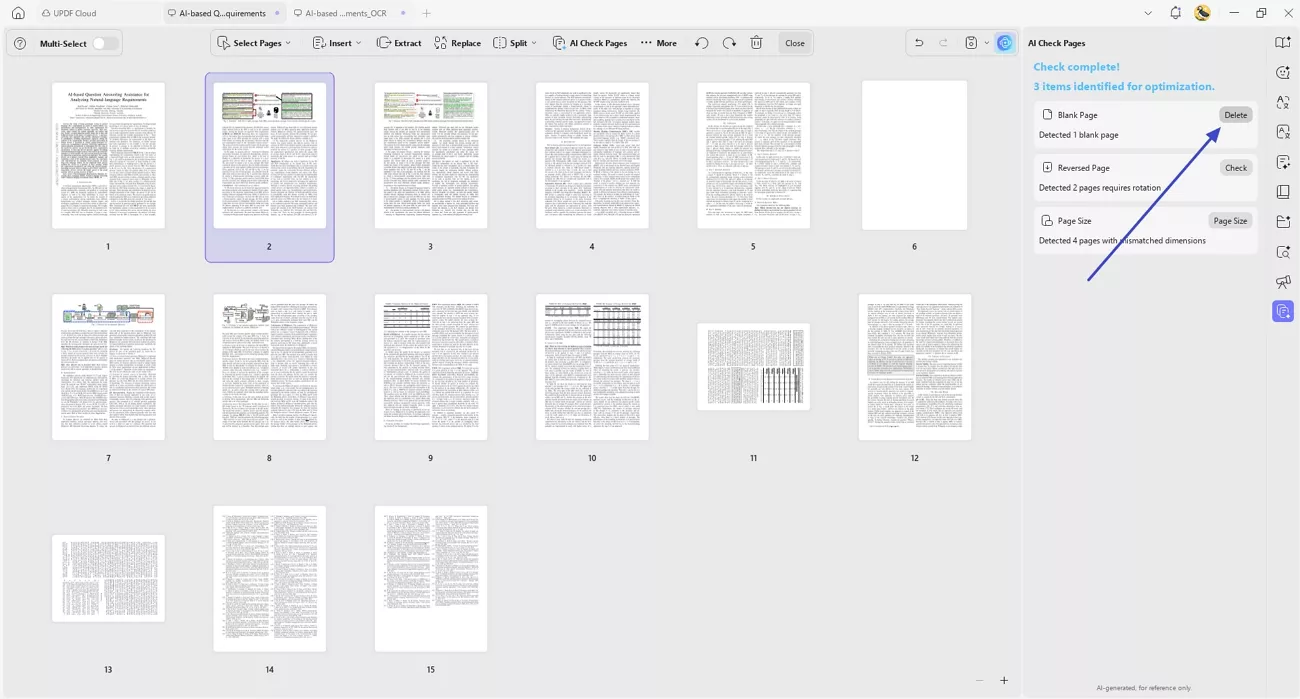Viewport: 1300px width, 699px height.
Task: Zoom in using the plus control
Action: coord(1005,679)
